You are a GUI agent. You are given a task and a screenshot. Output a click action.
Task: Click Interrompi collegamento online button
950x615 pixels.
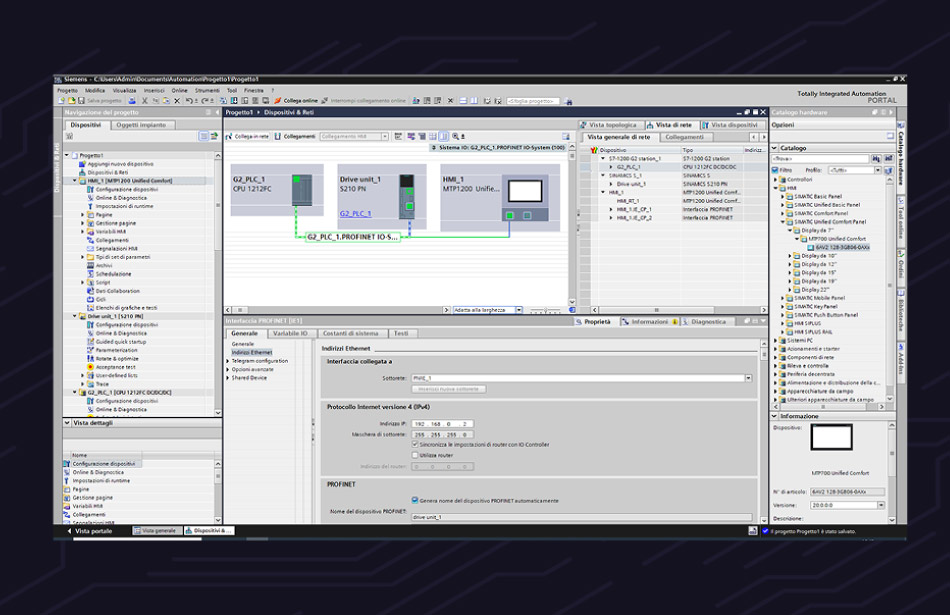pyautogui.click(x=364, y=101)
